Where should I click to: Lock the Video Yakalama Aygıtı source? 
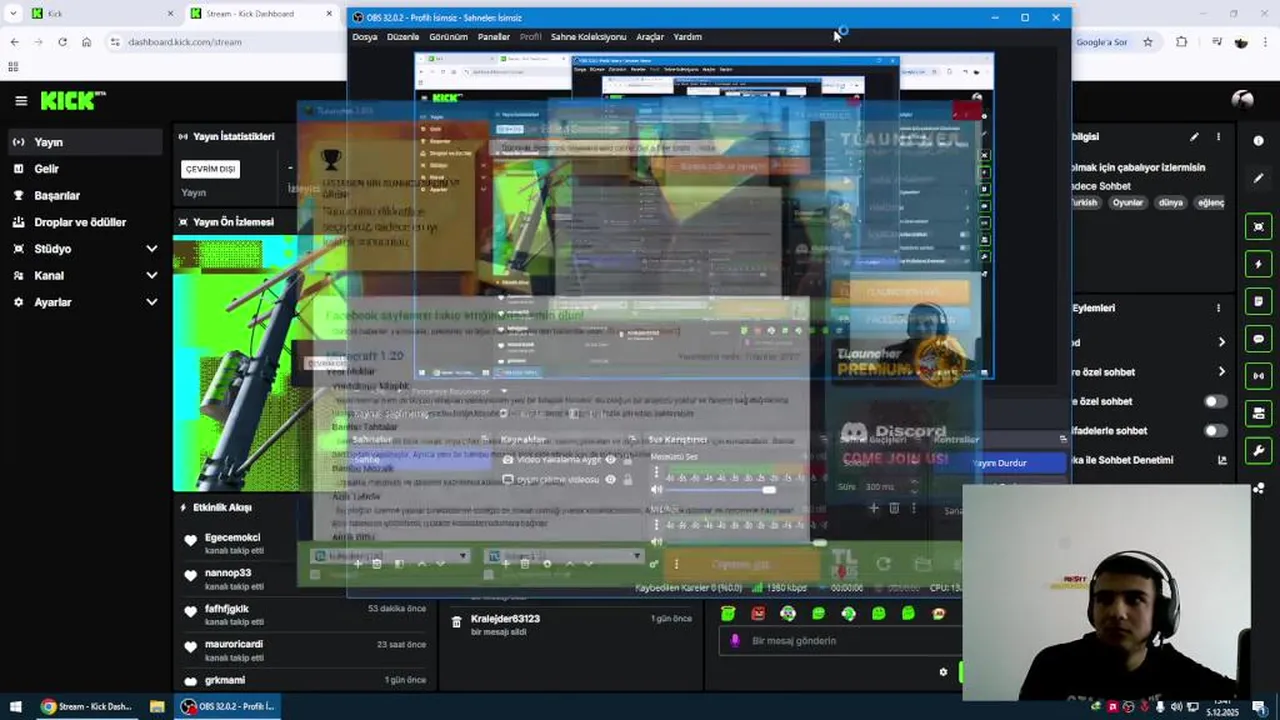tap(628, 460)
